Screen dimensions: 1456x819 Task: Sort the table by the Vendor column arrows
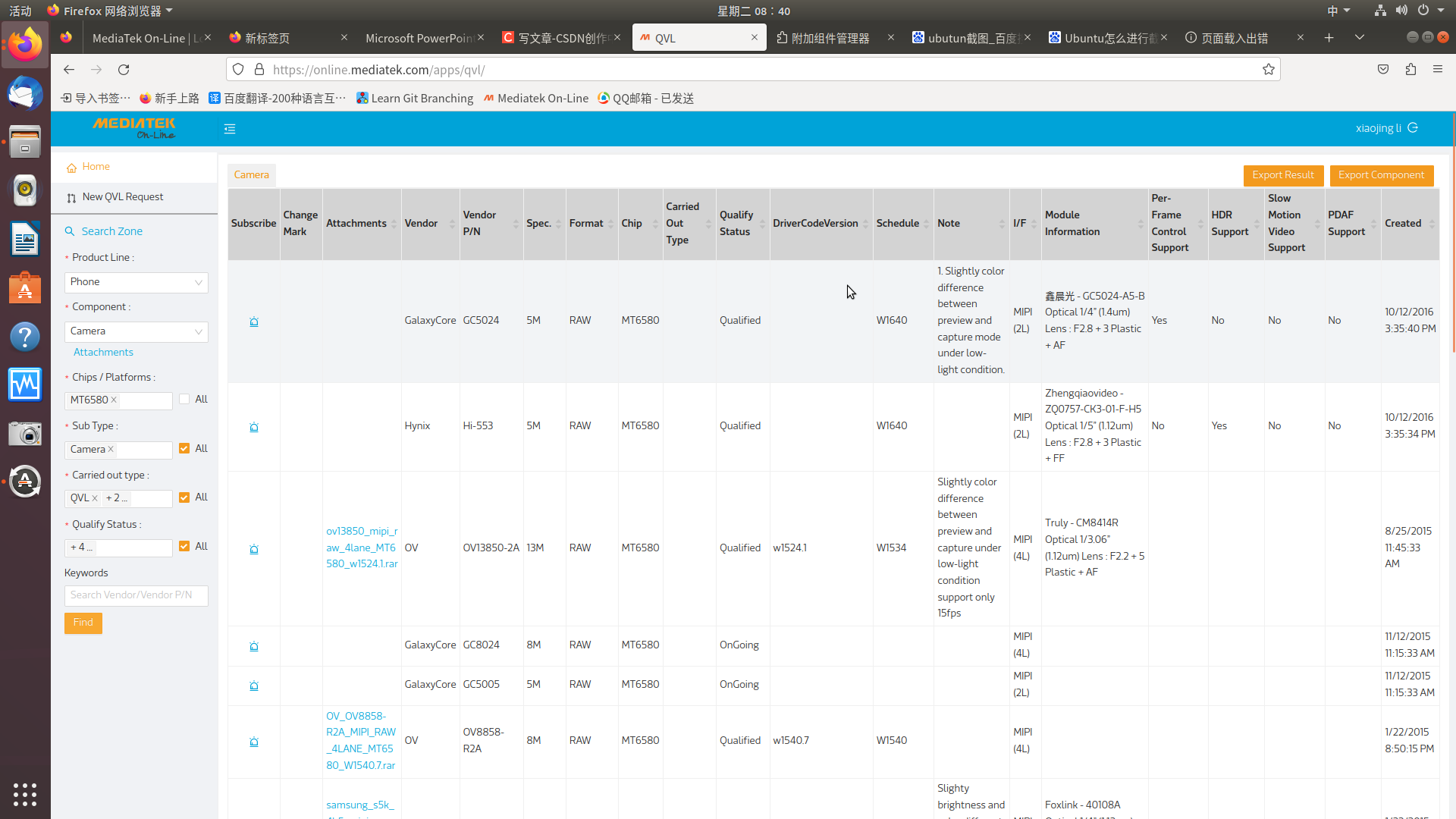(452, 224)
